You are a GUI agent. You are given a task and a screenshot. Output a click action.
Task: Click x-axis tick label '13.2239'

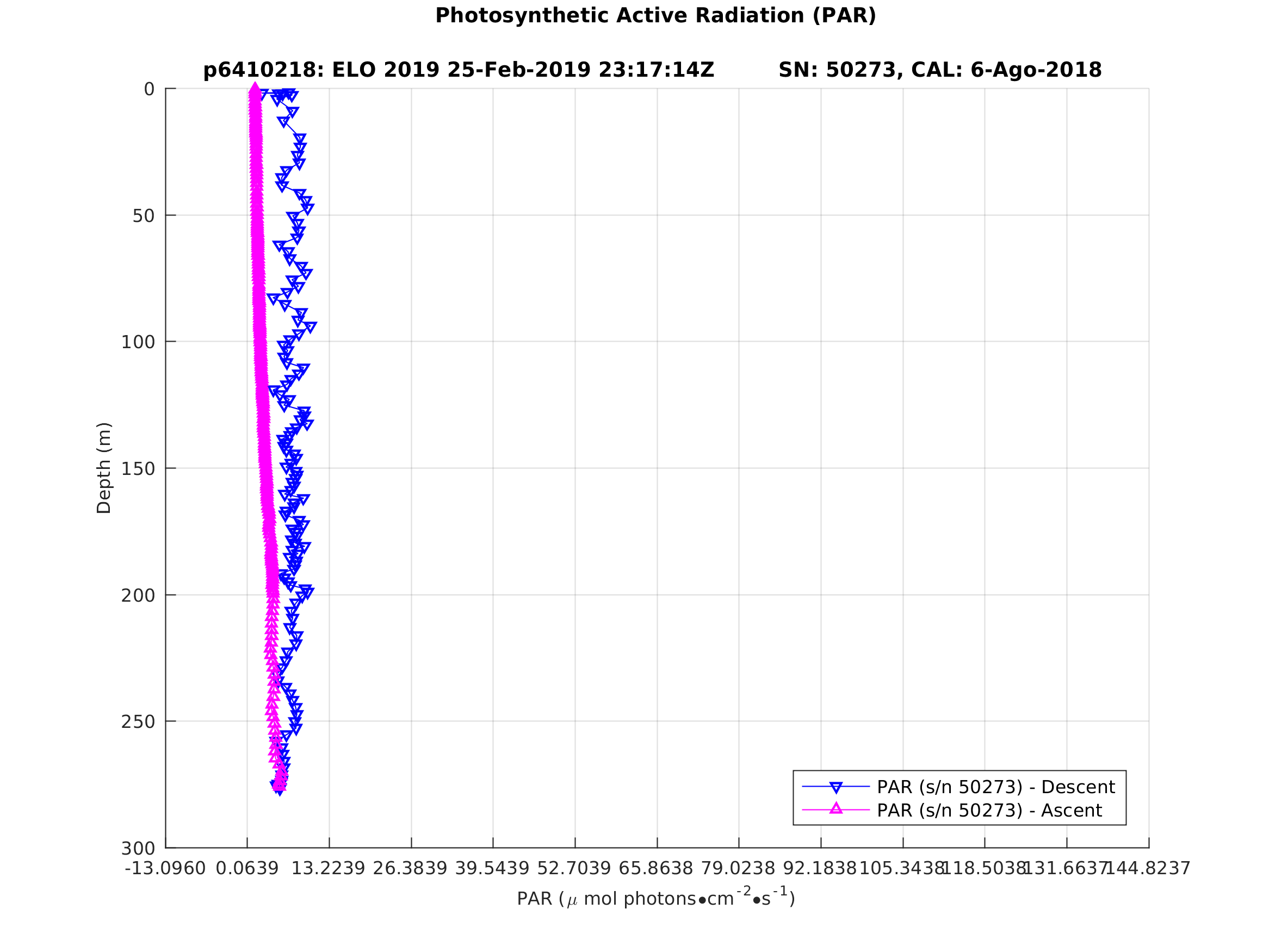point(328,869)
